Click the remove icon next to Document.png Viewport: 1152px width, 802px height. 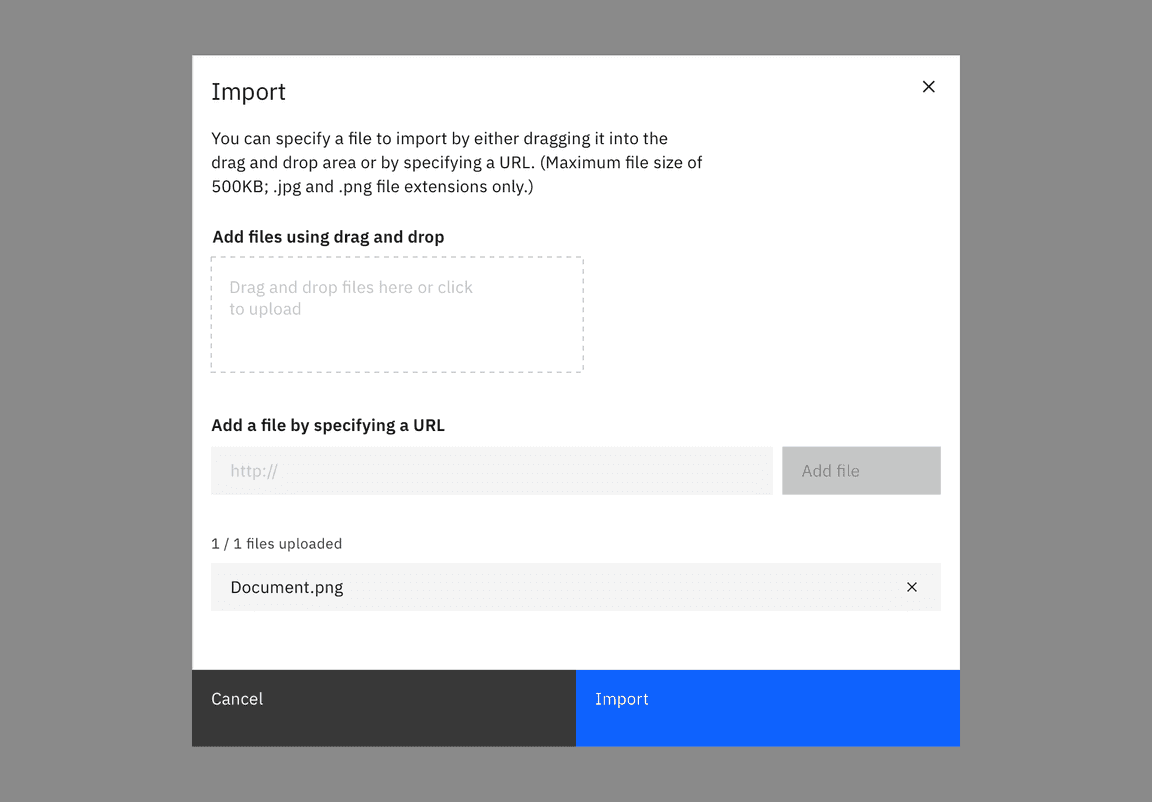point(912,587)
